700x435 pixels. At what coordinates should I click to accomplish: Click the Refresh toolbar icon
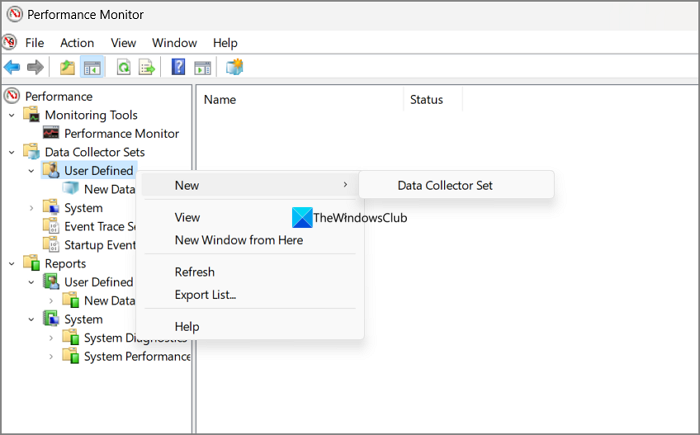[x=123, y=67]
